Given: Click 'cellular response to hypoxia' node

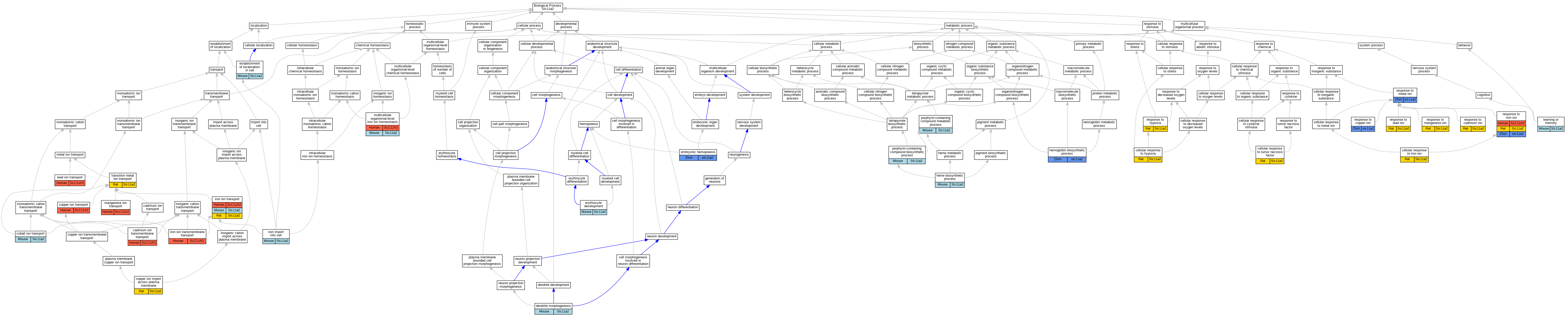Looking at the screenshot, I should [1148, 155].
